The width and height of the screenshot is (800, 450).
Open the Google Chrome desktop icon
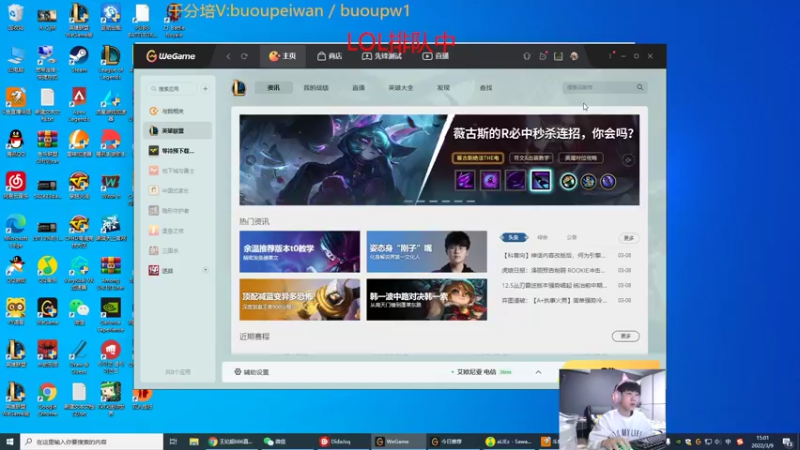click(47, 399)
